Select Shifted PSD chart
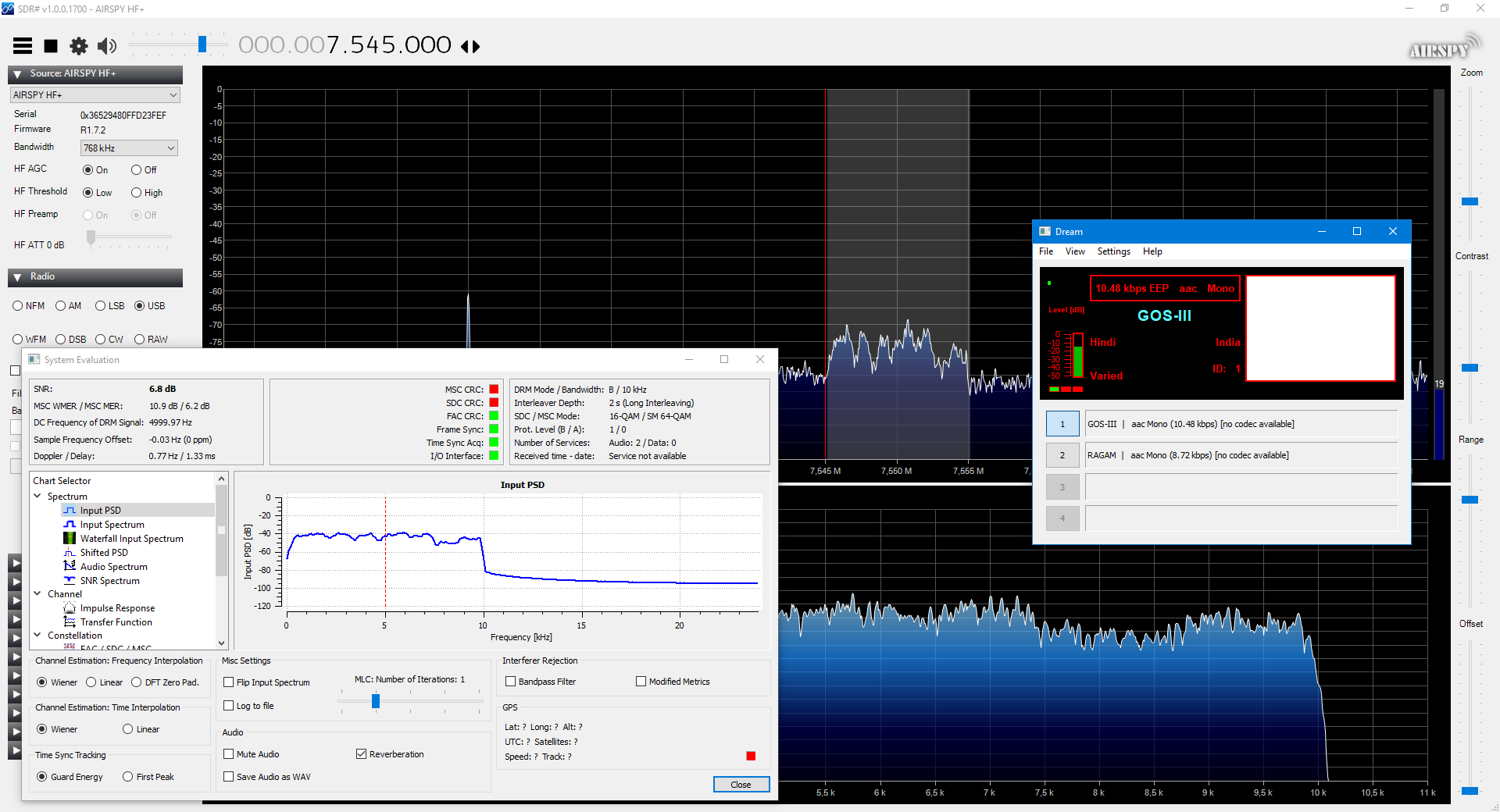Image resolution: width=1500 pixels, height=812 pixels. tap(104, 553)
